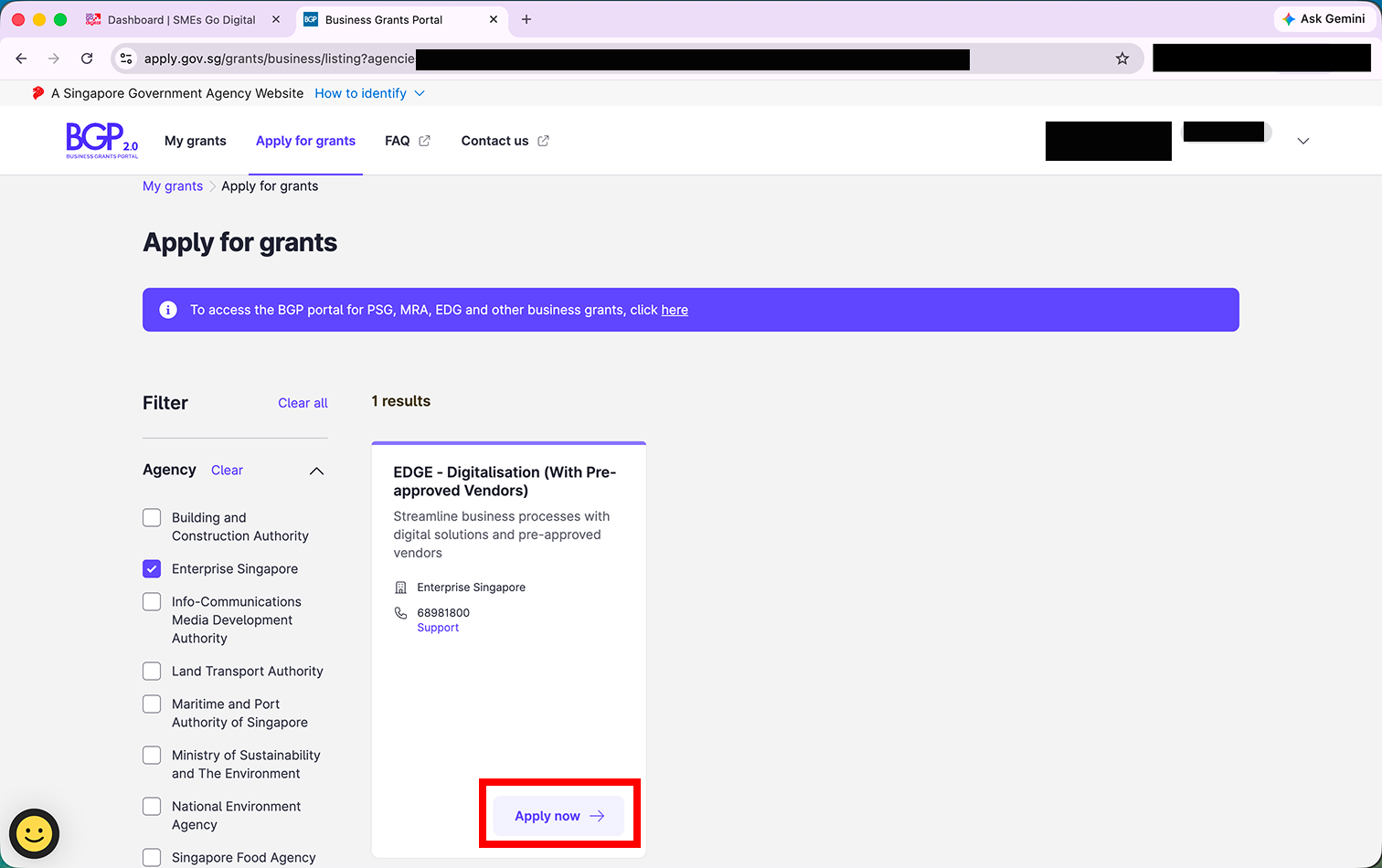Open the My grants menu item
Viewport: 1382px width, 868px height.
coord(196,141)
